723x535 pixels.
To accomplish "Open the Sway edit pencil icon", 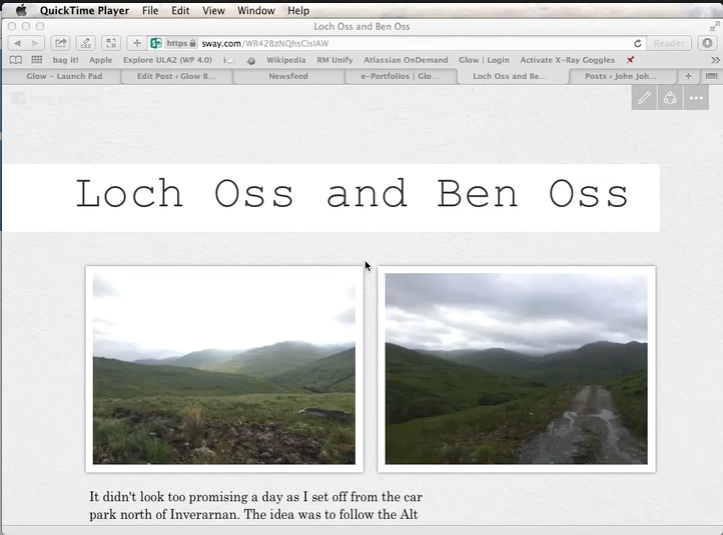I will pyautogui.click(x=644, y=98).
